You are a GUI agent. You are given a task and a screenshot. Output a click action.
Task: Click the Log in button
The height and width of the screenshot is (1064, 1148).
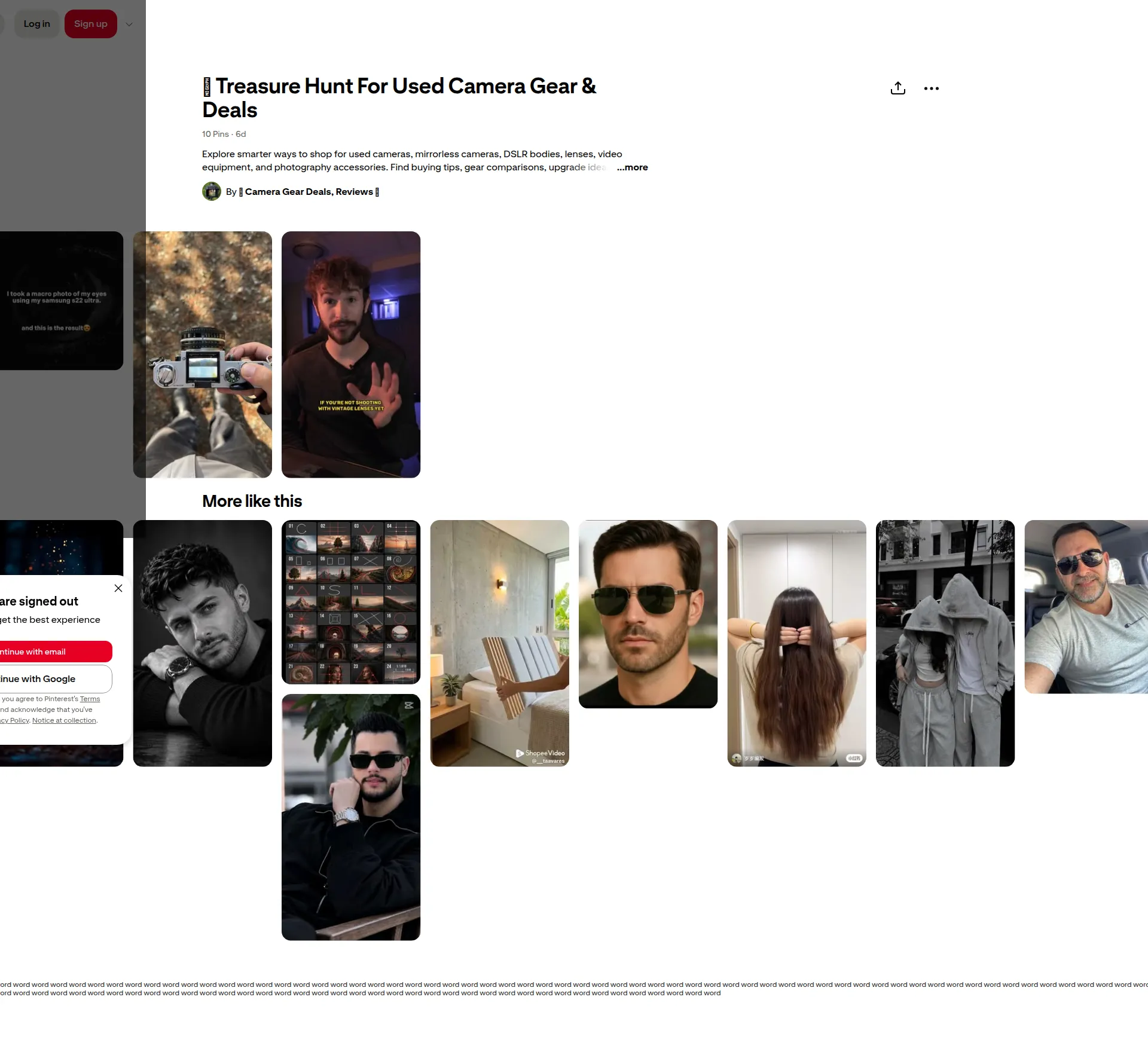tap(36, 24)
